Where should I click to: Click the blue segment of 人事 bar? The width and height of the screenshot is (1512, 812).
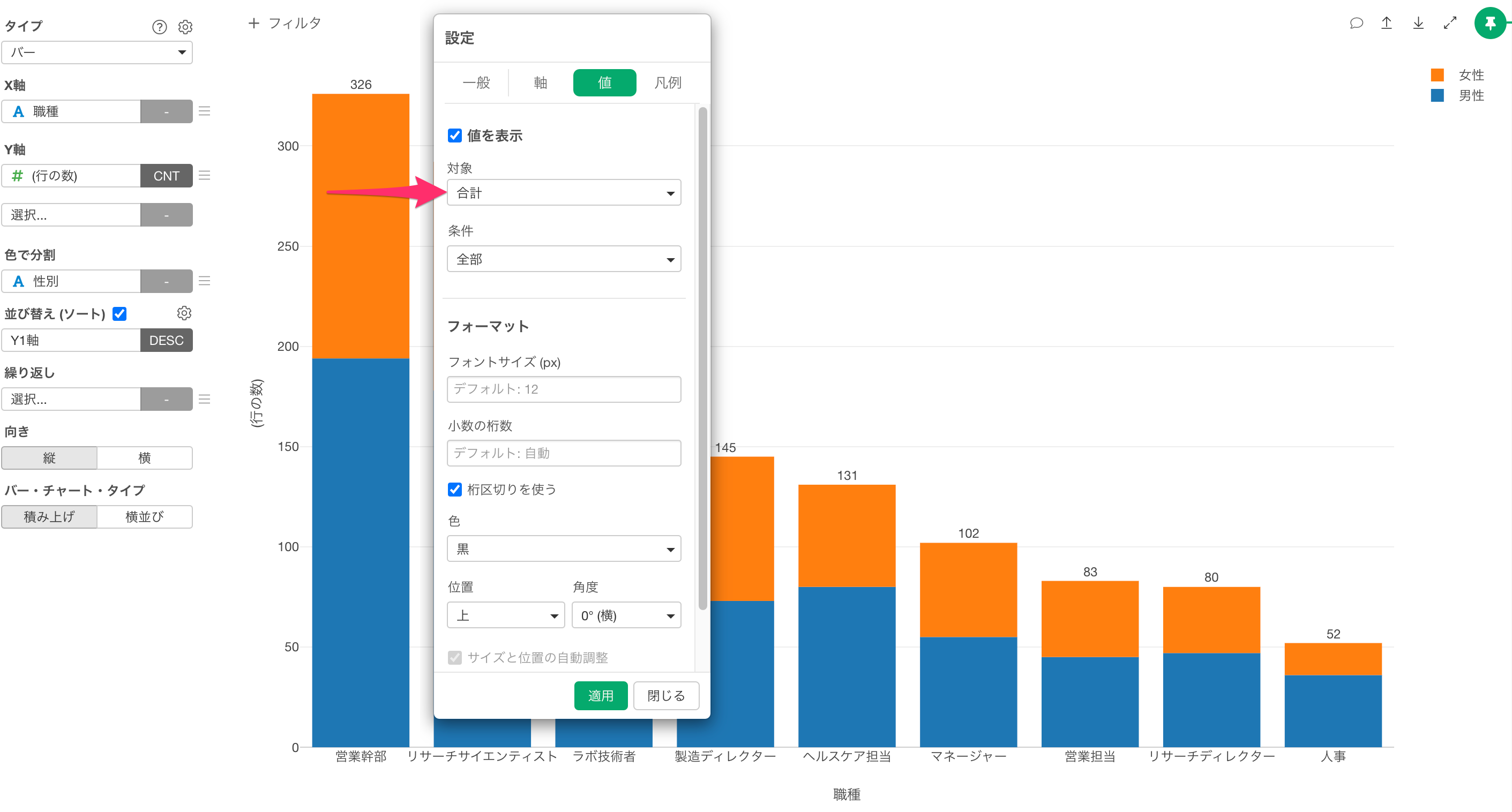[1333, 711]
